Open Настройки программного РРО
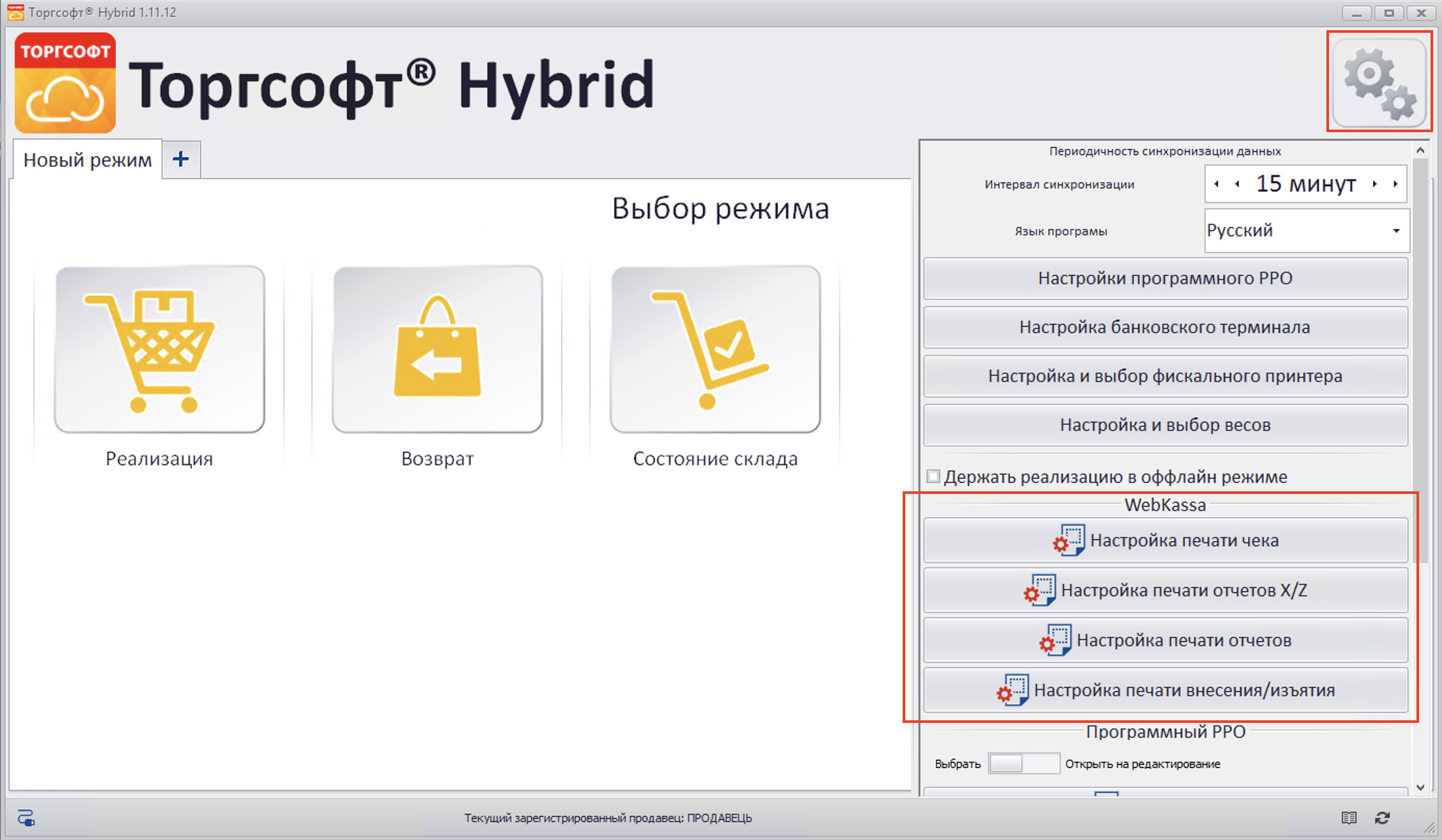Image resolution: width=1442 pixels, height=840 pixels. pyautogui.click(x=1165, y=278)
